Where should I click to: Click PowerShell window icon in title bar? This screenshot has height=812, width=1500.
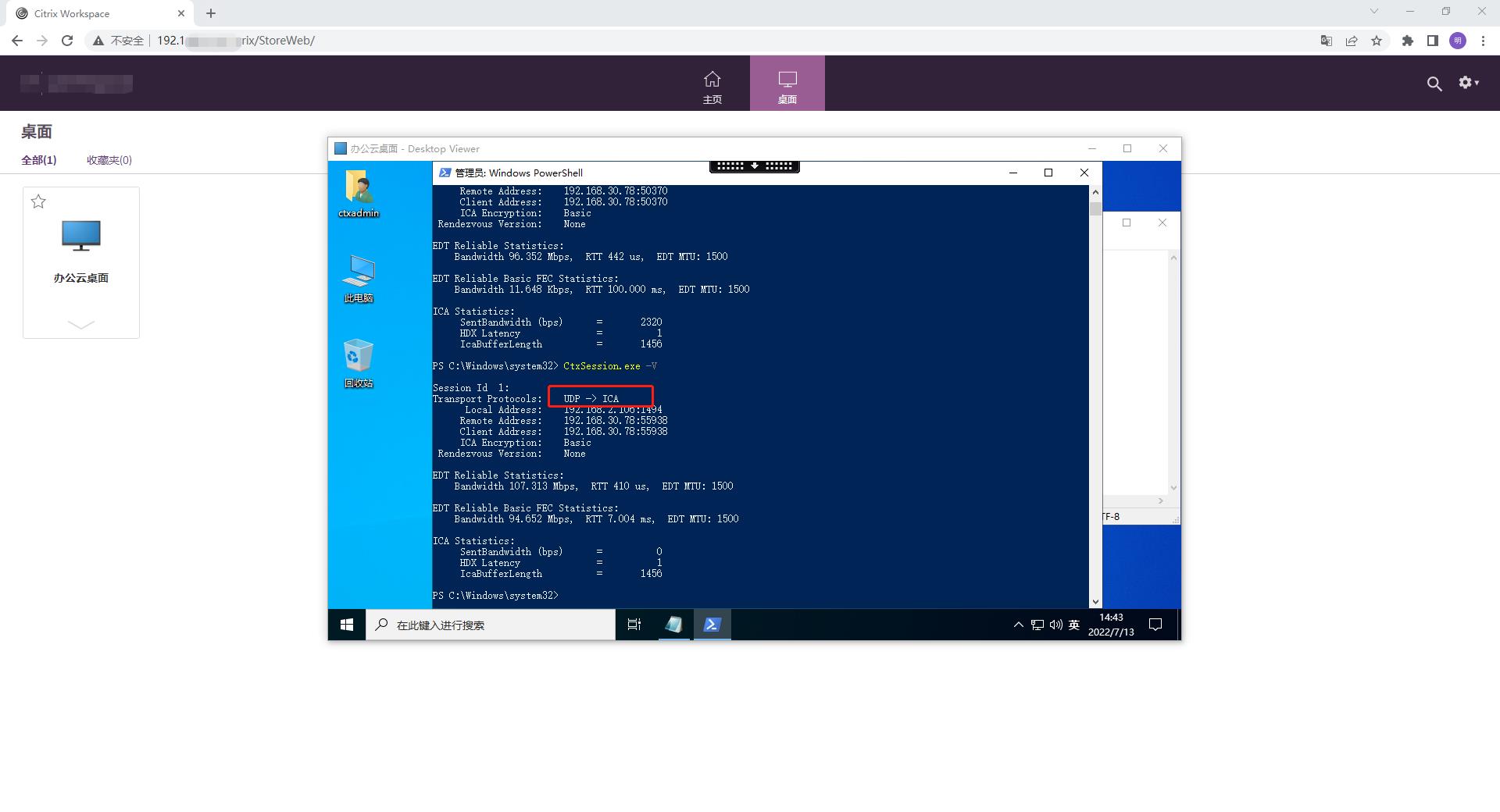(x=445, y=173)
